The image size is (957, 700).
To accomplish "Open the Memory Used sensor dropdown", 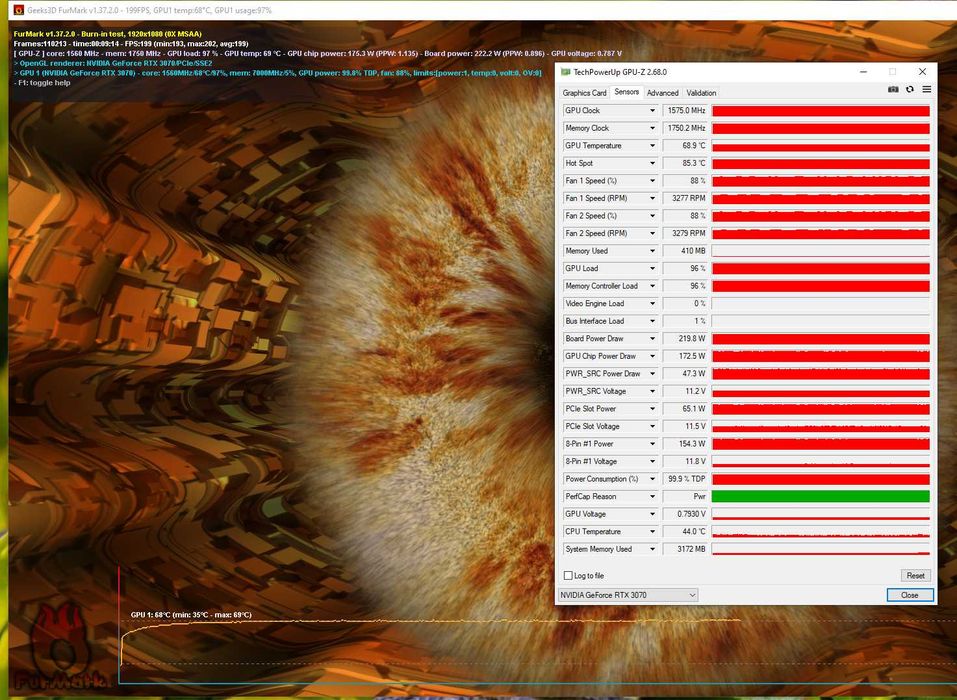I will 652,251.
